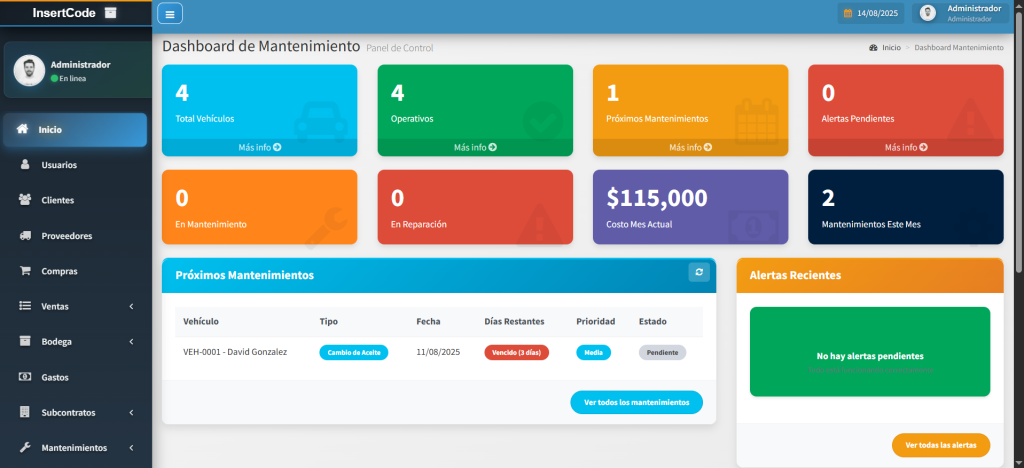Click the InsertCode logo icon
1024x468 pixels.
[111, 13]
